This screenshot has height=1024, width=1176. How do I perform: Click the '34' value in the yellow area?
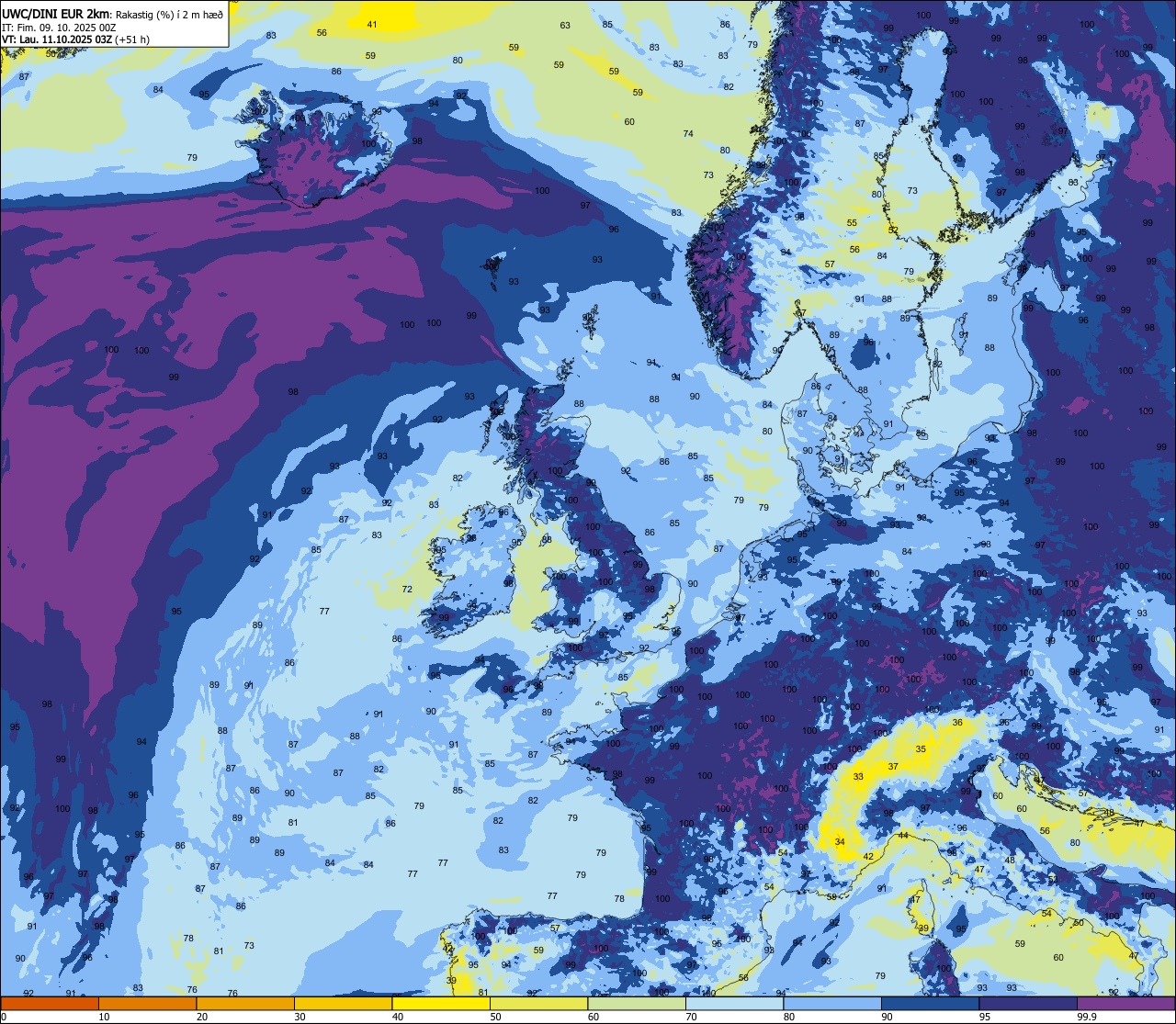click(x=839, y=842)
